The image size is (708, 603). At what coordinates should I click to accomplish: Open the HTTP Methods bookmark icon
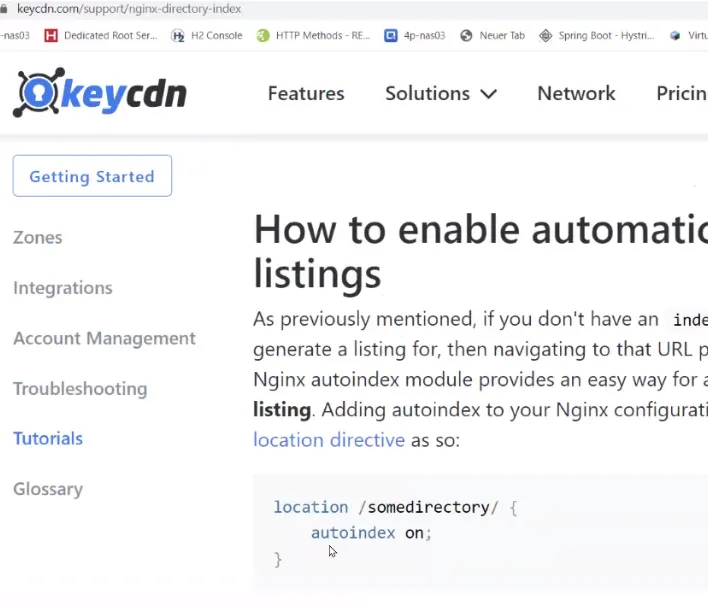[263, 36]
